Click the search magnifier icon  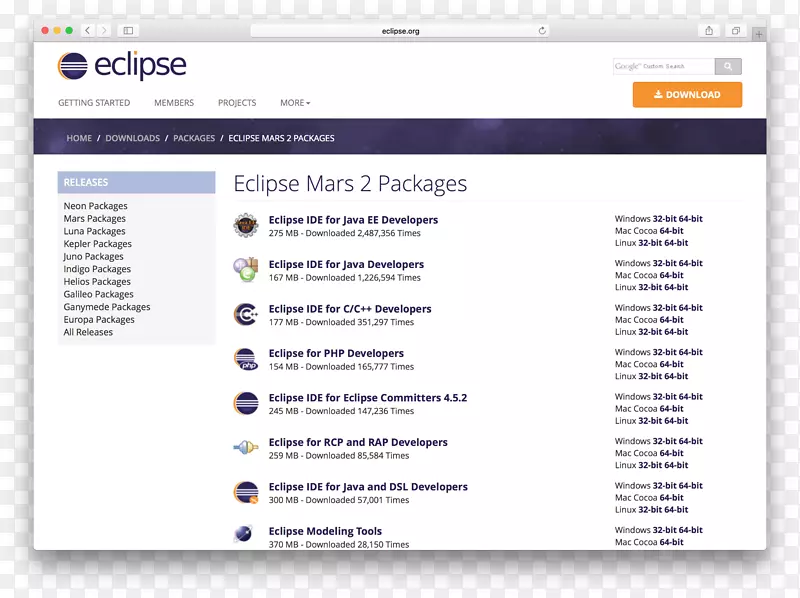click(x=729, y=66)
